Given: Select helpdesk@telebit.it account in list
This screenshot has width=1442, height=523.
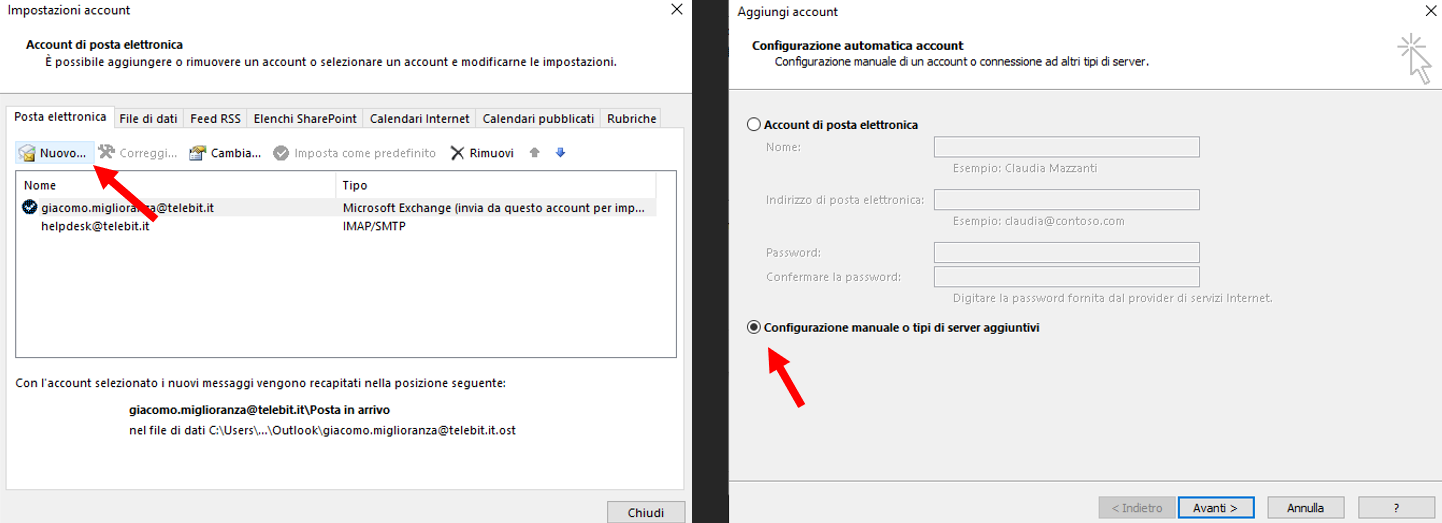Looking at the screenshot, I should tap(95, 226).
